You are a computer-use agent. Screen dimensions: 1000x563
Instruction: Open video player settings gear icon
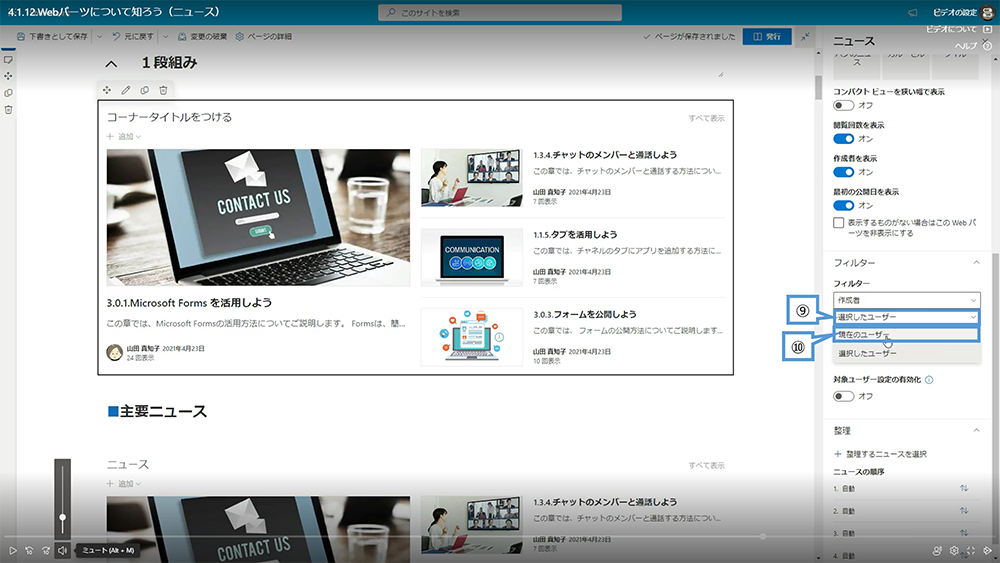(x=954, y=550)
